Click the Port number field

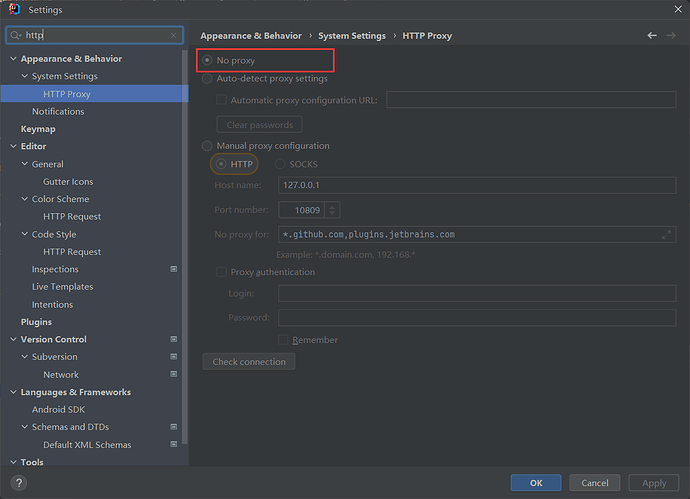point(301,210)
